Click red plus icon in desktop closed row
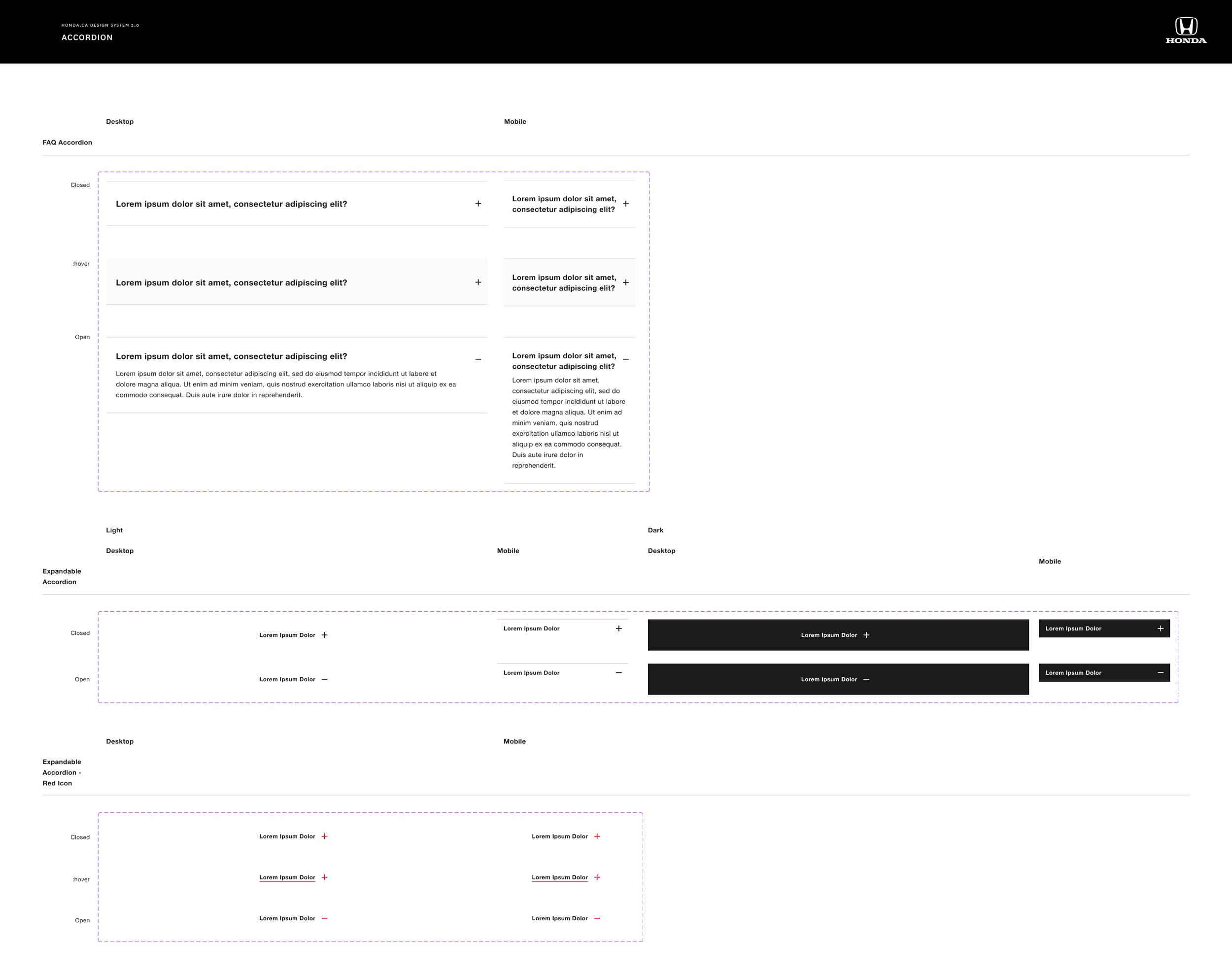1232x976 pixels. (x=324, y=836)
